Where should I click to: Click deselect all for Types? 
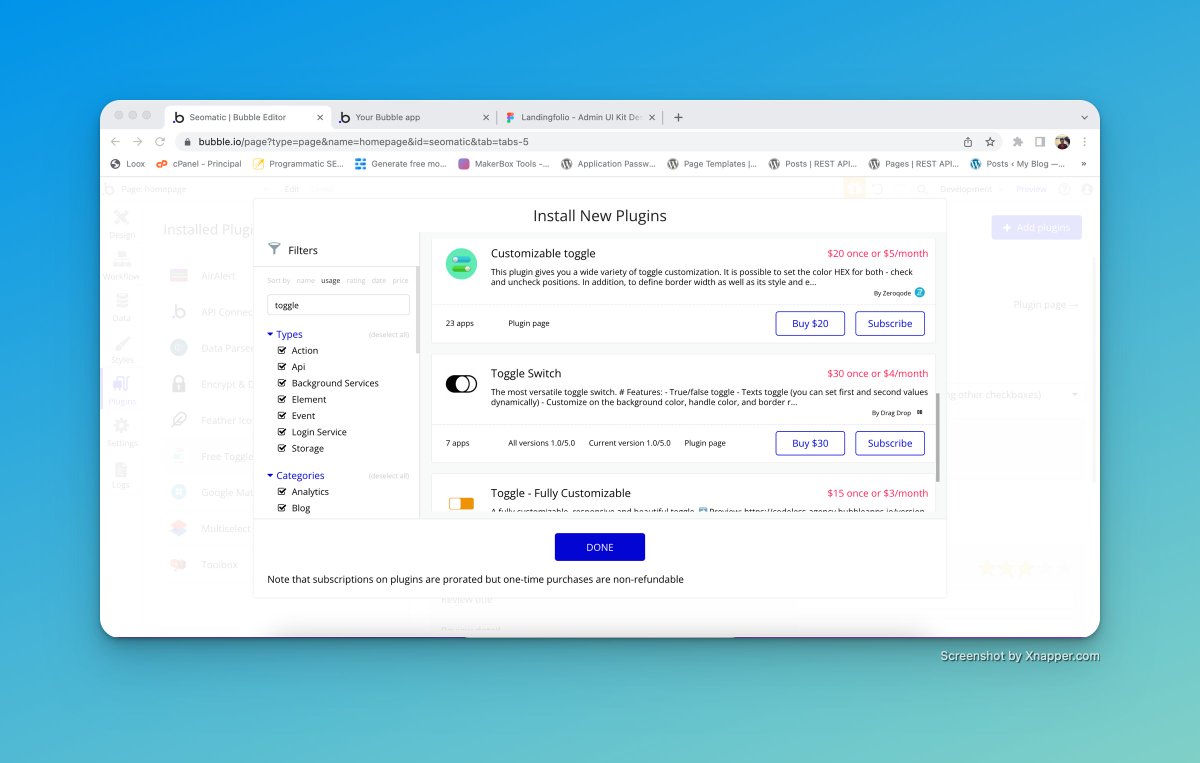389,334
